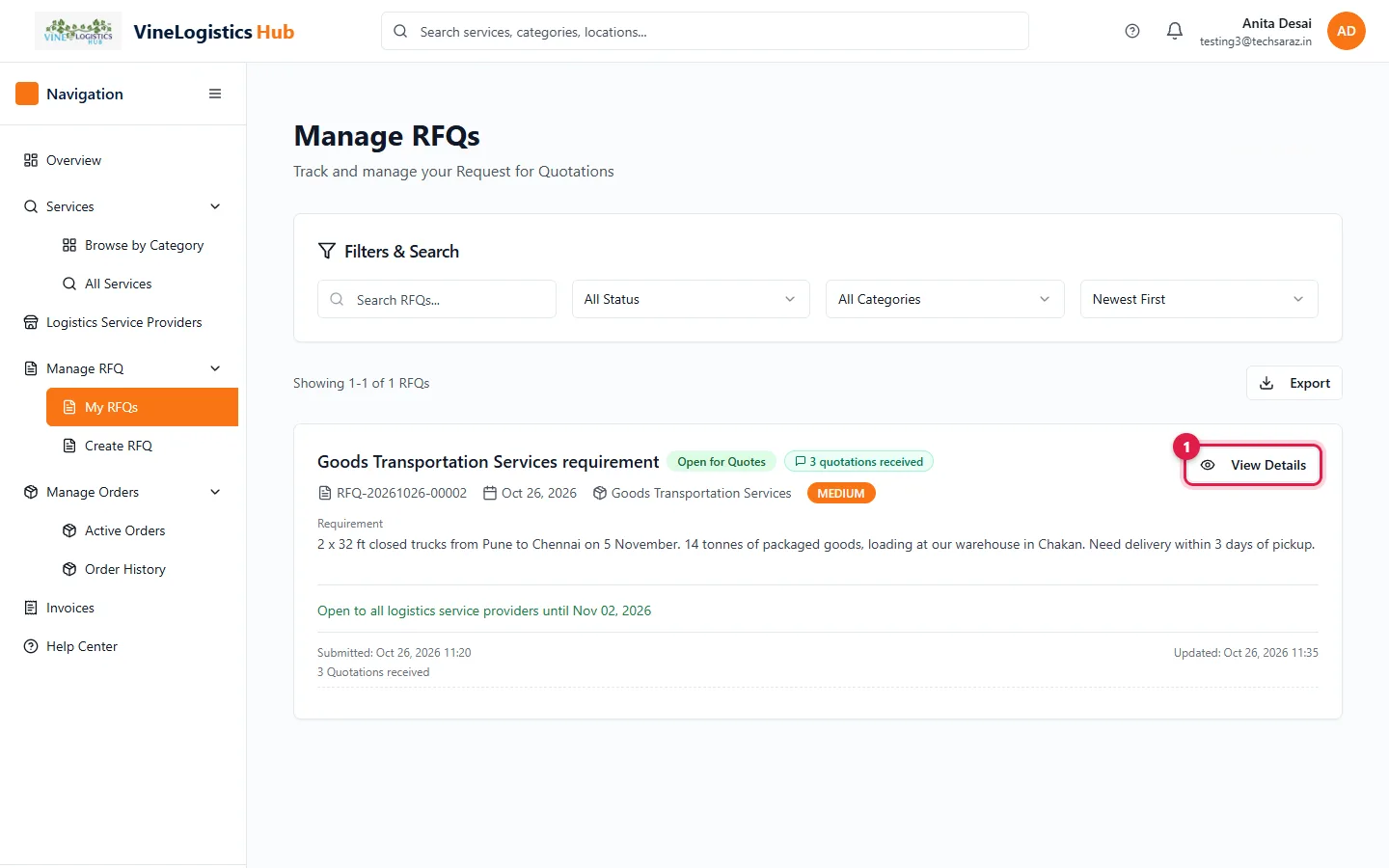Image resolution: width=1389 pixels, height=868 pixels.
Task: Click the AD user avatar
Action: pyautogui.click(x=1346, y=31)
